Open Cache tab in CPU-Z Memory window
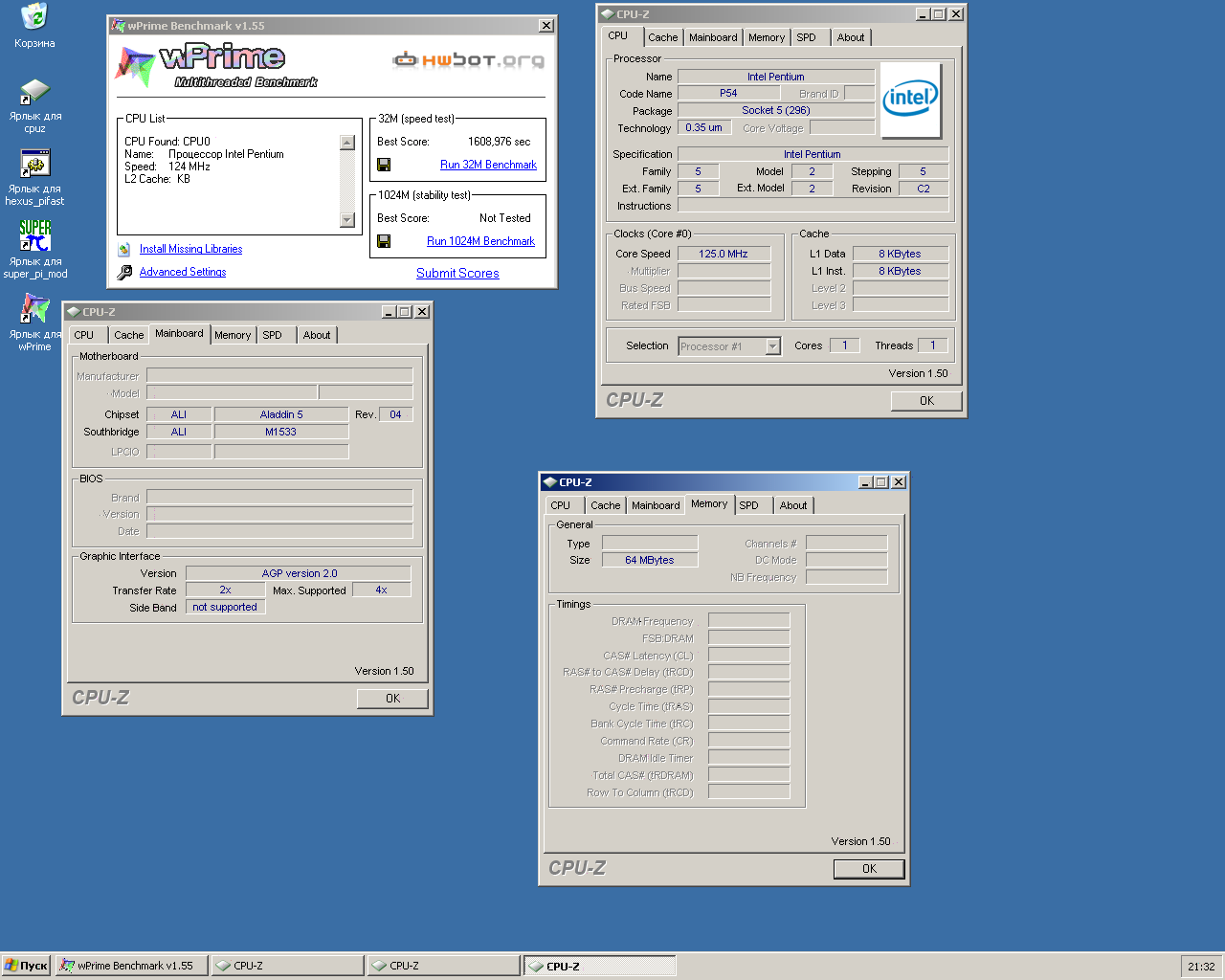The height and width of the screenshot is (980, 1225). (605, 505)
